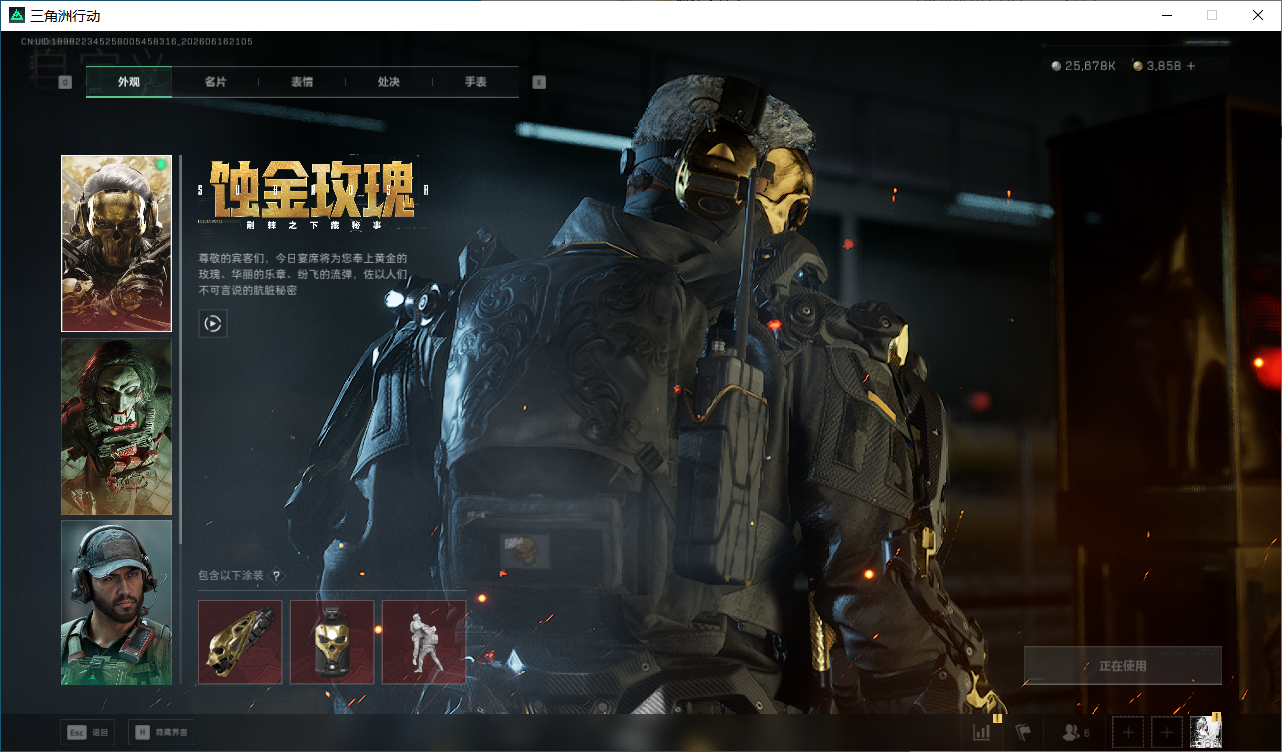
Task: Switch to the 外观 tab
Action: point(128,82)
